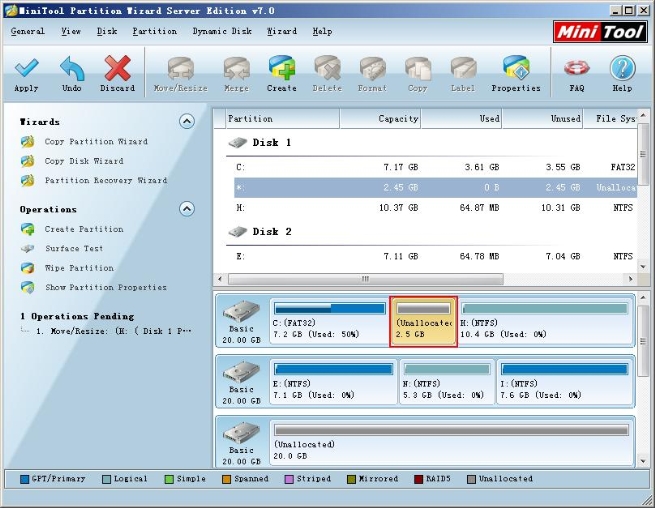This screenshot has height=508, width=655.
Task: Open the View menu
Action: tap(71, 31)
